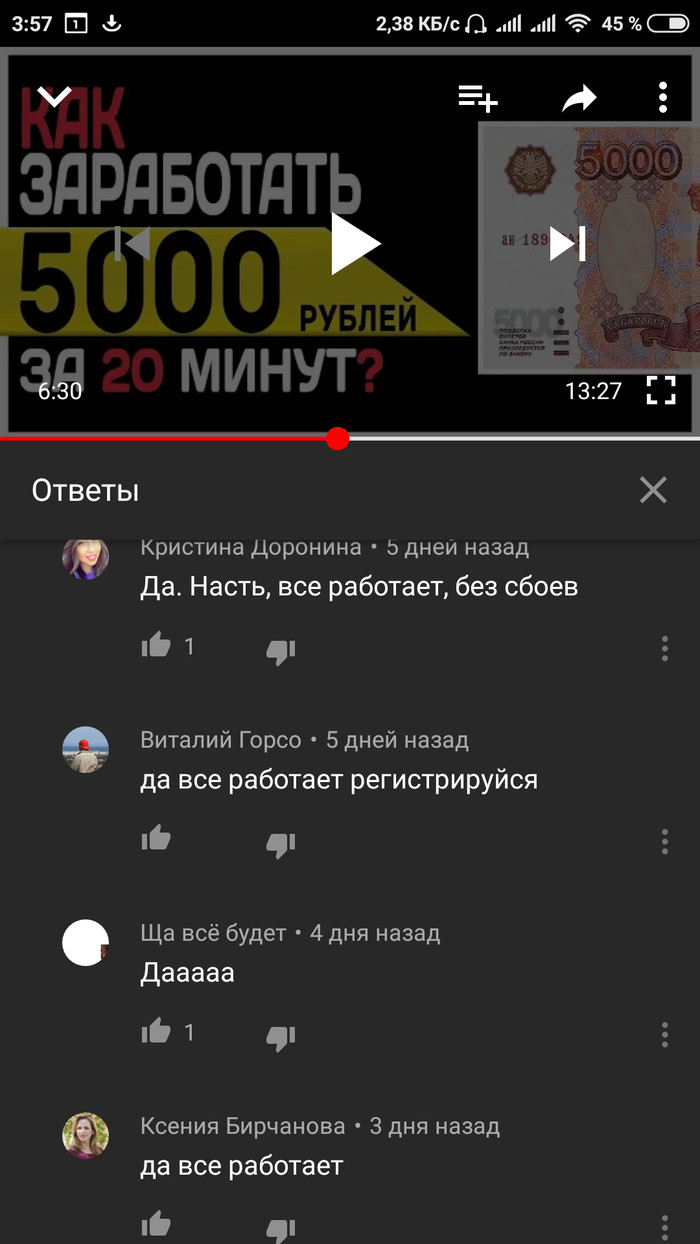Close the Ответы replies panel
700x1244 pixels.
[x=653, y=490]
